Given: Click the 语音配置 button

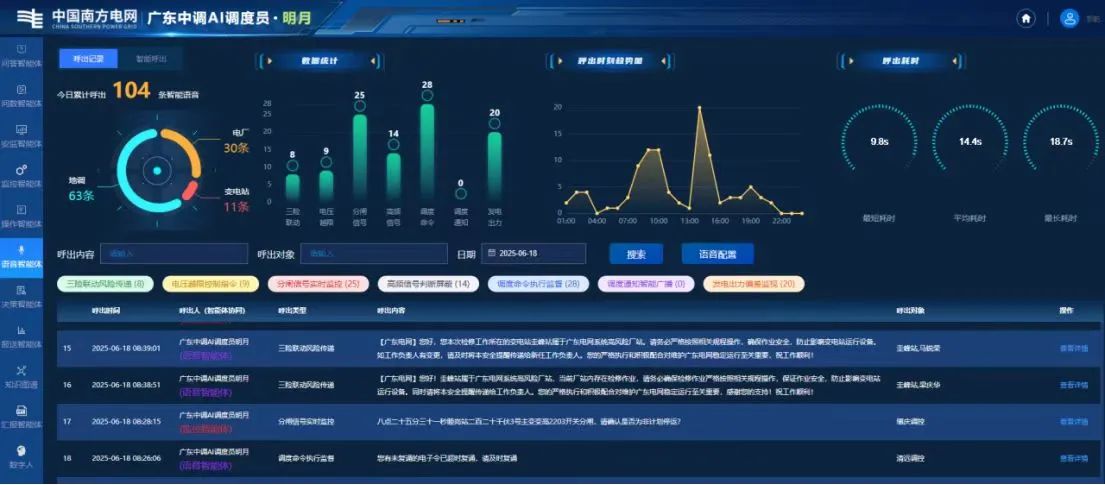Looking at the screenshot, I should (717, 254).
